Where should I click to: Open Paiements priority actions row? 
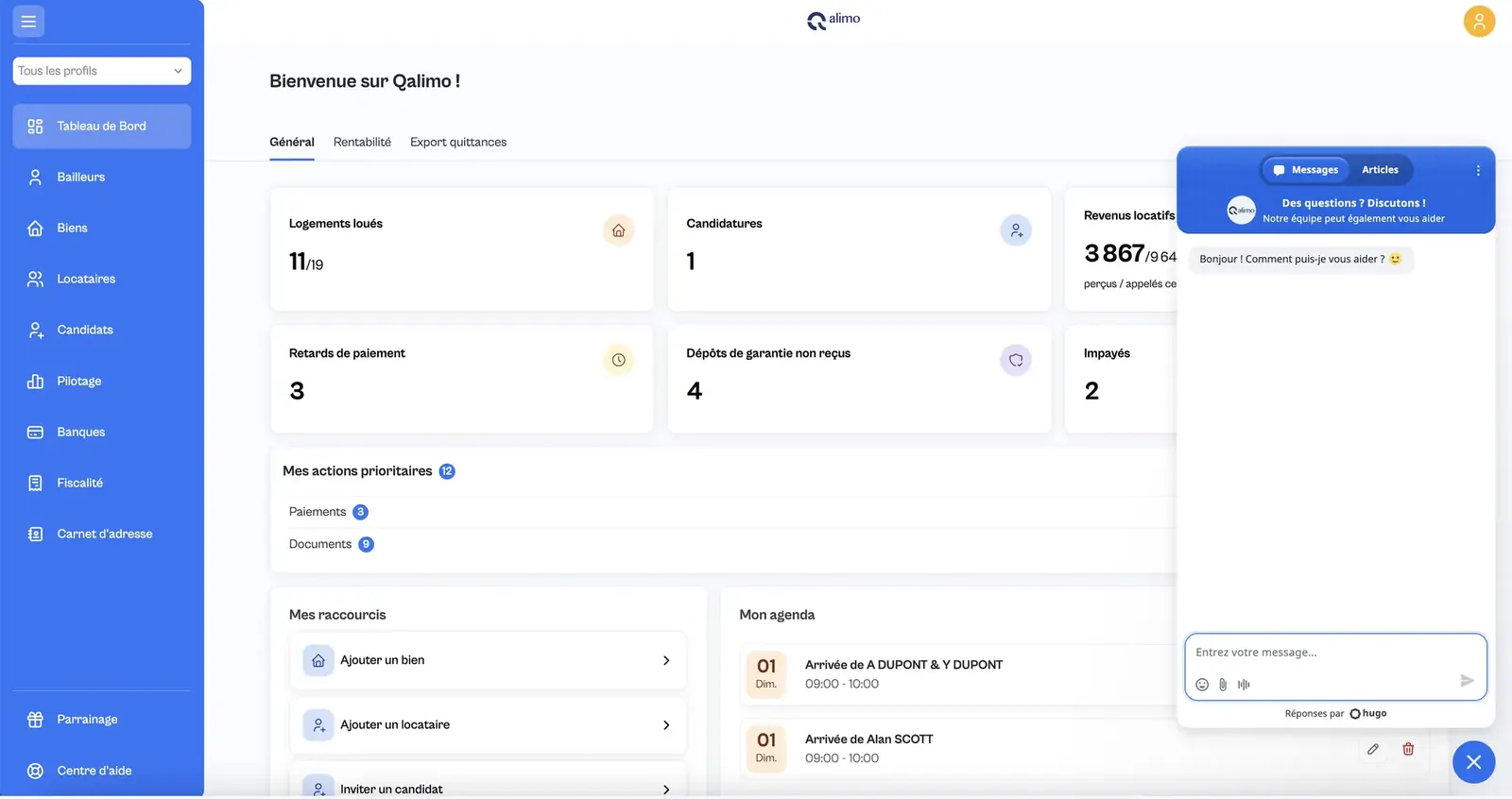(x=728, y=512)
